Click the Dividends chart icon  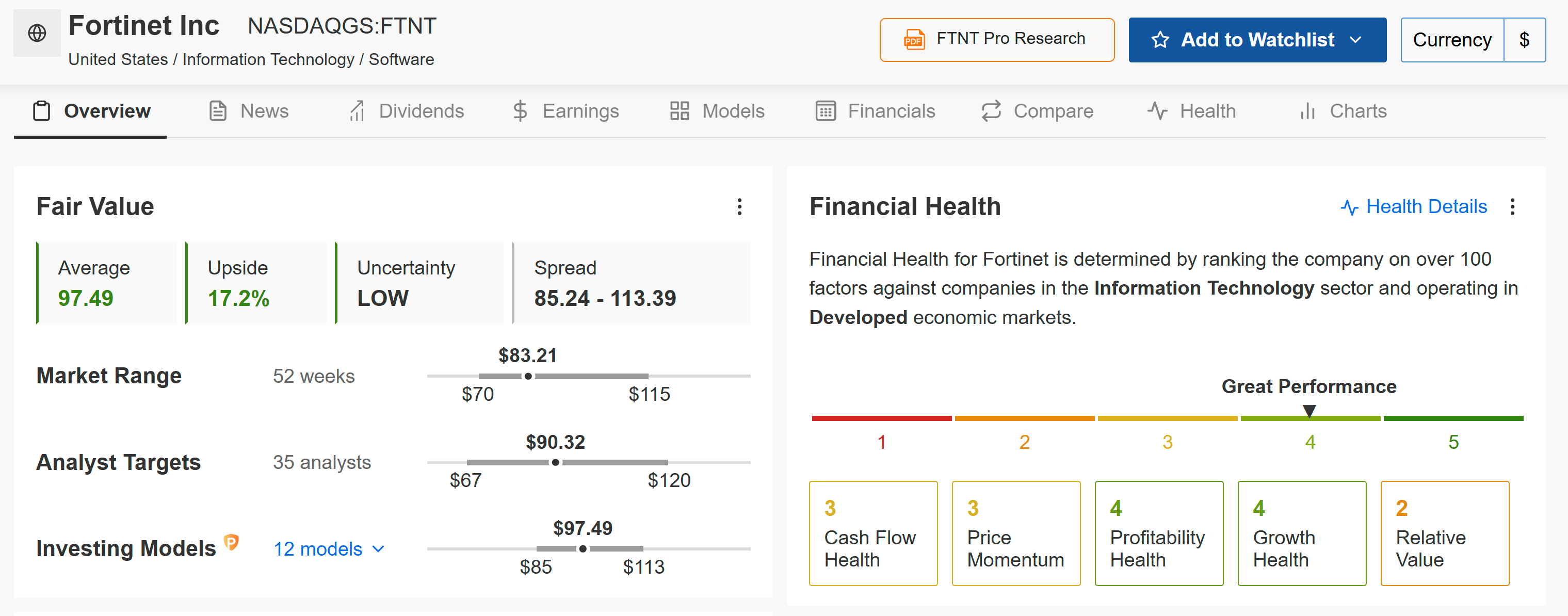[358, 111]
